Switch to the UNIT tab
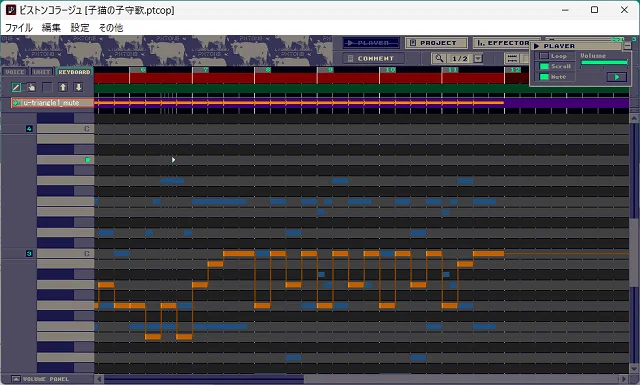Viewport: 640px width, 385px height. click(x=42, y=72)
